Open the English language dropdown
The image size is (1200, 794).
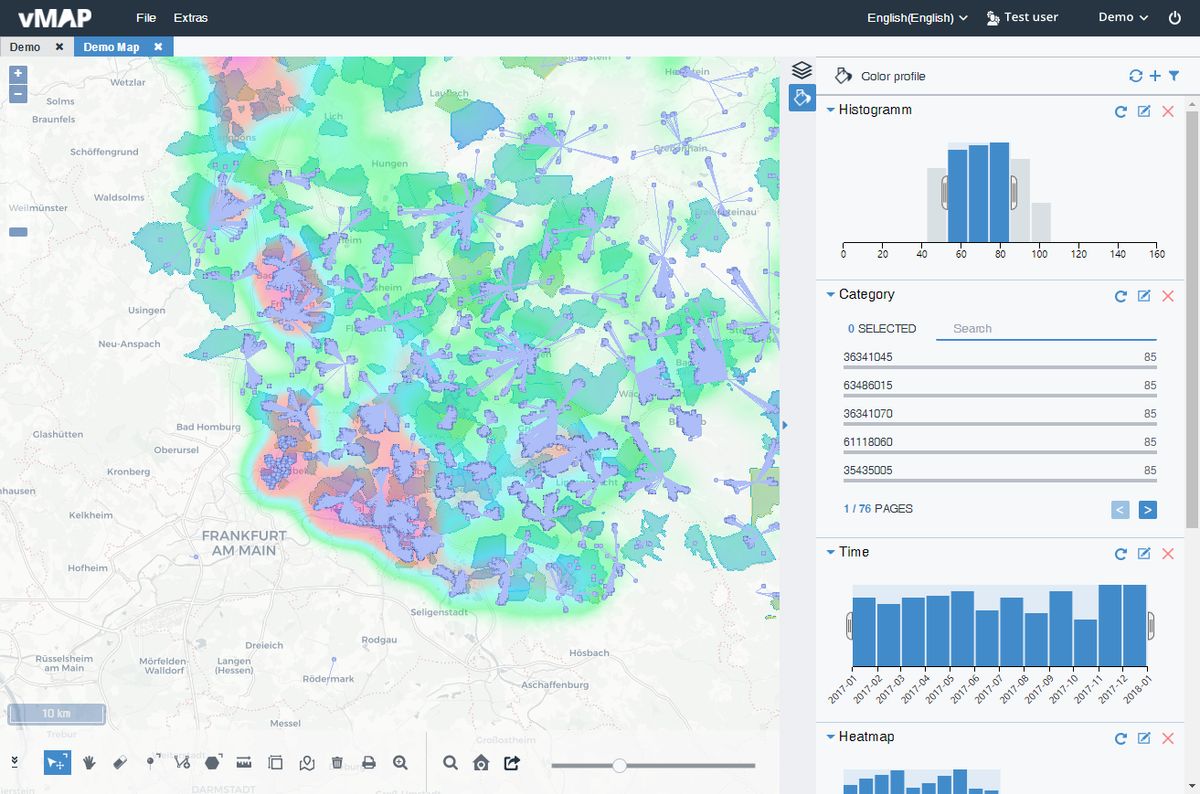click(x=916, y=17)
